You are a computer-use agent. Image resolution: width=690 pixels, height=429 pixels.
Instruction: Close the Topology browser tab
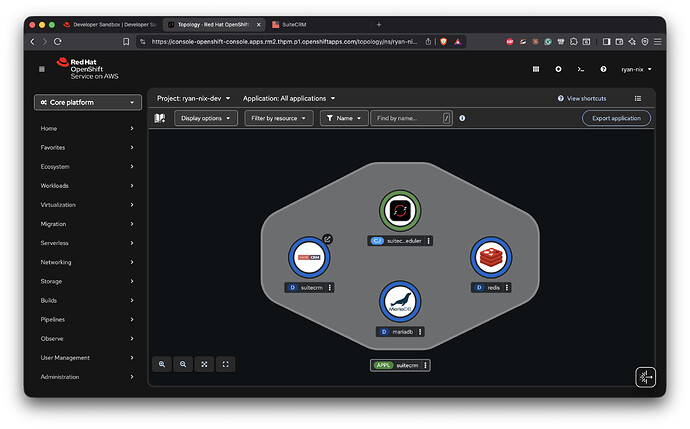(x=259, y=25)
